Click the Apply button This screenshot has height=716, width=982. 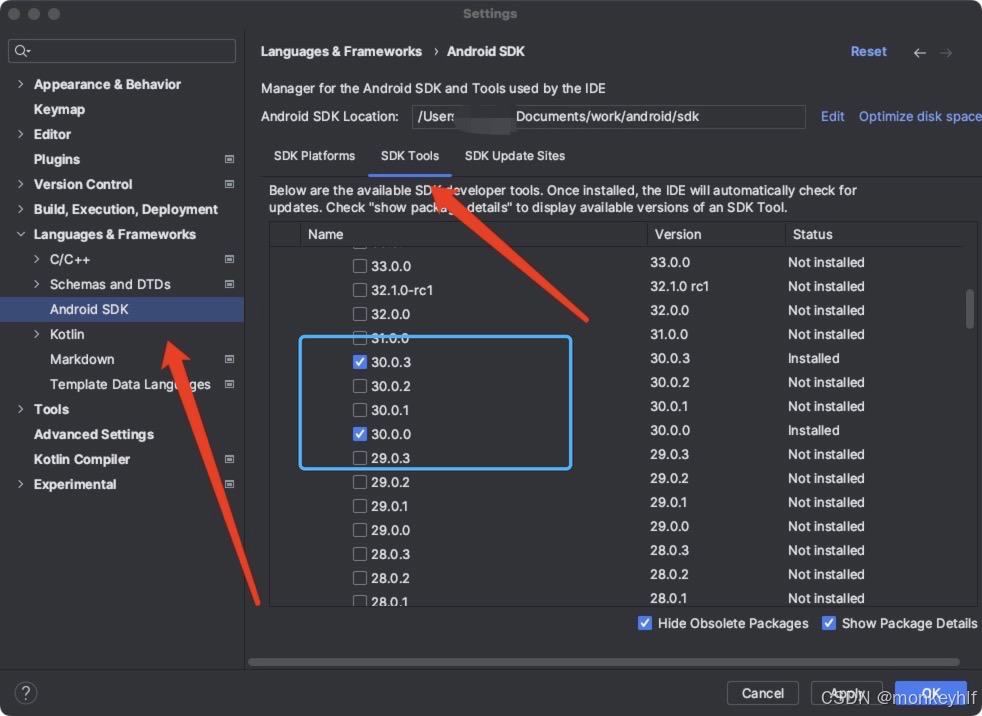tap(847, 693)
